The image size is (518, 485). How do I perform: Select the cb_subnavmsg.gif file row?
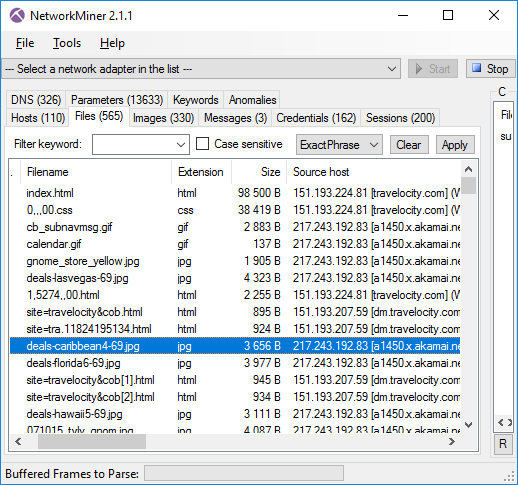235,227
